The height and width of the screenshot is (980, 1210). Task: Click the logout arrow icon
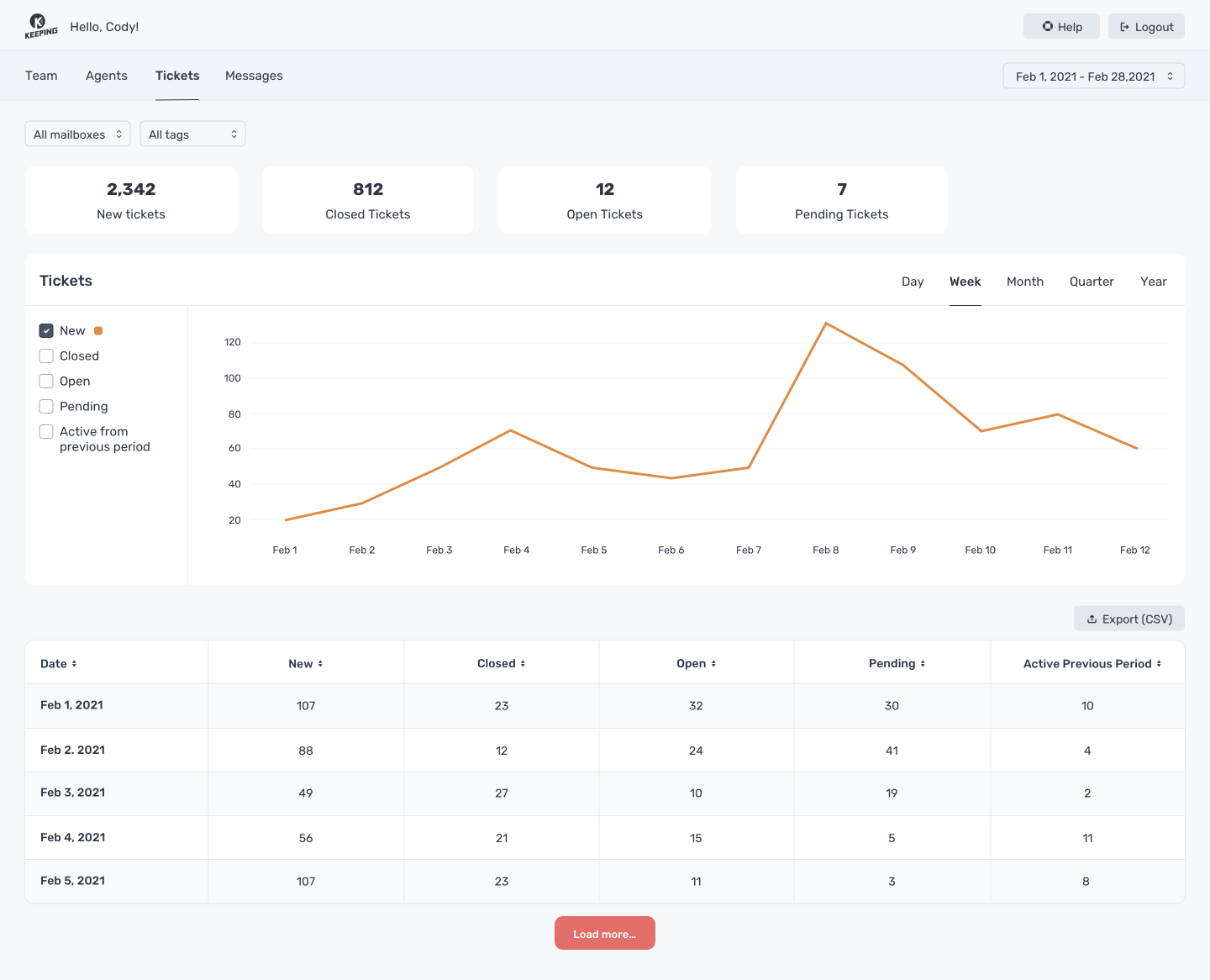coord(1124,27)
